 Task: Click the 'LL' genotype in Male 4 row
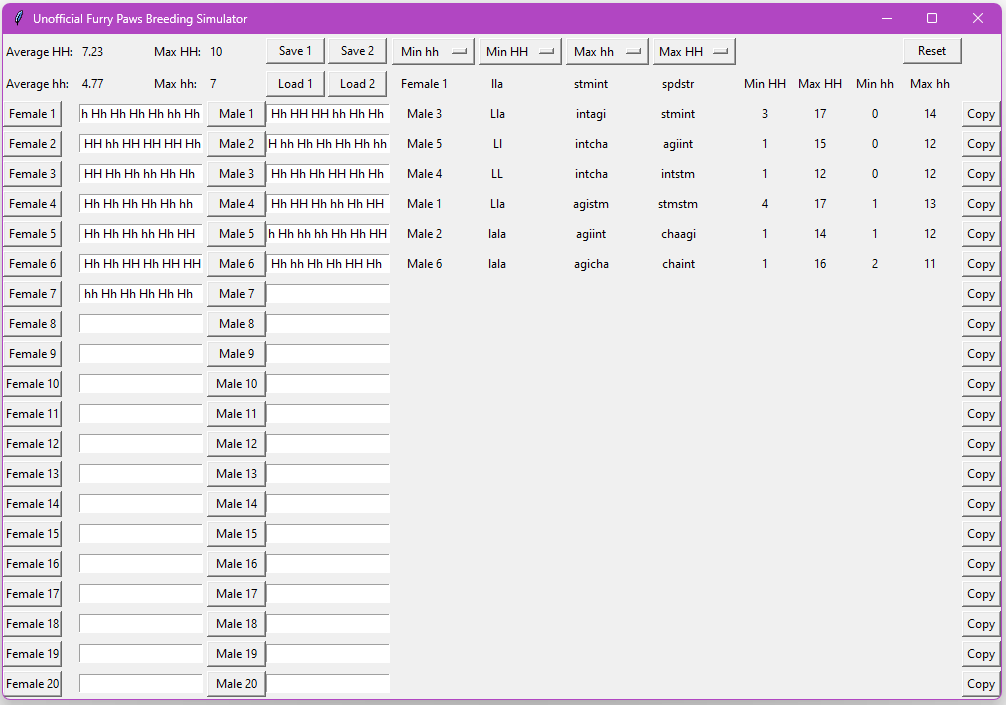click(x=497, y=174)
